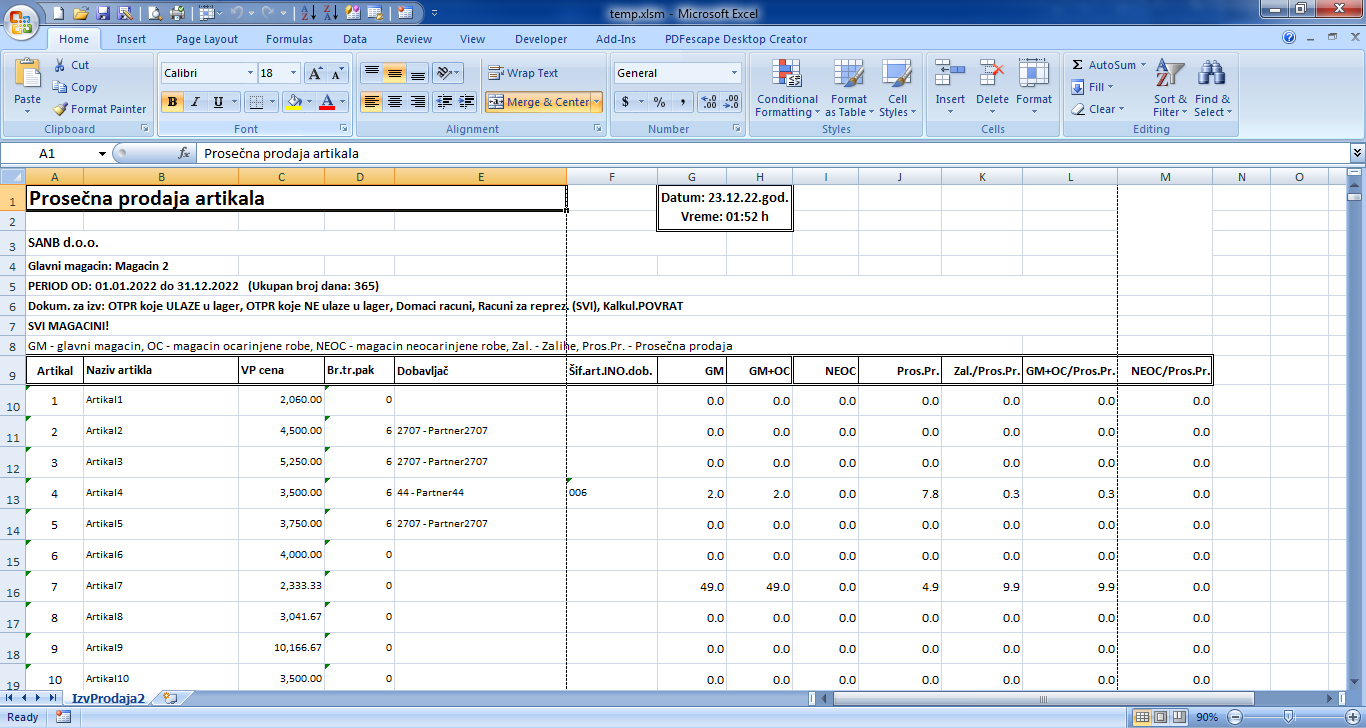The height and width of the screenshot is (728, 1366).
Task: Toggle bold formatting
Action: coord(172,101)
